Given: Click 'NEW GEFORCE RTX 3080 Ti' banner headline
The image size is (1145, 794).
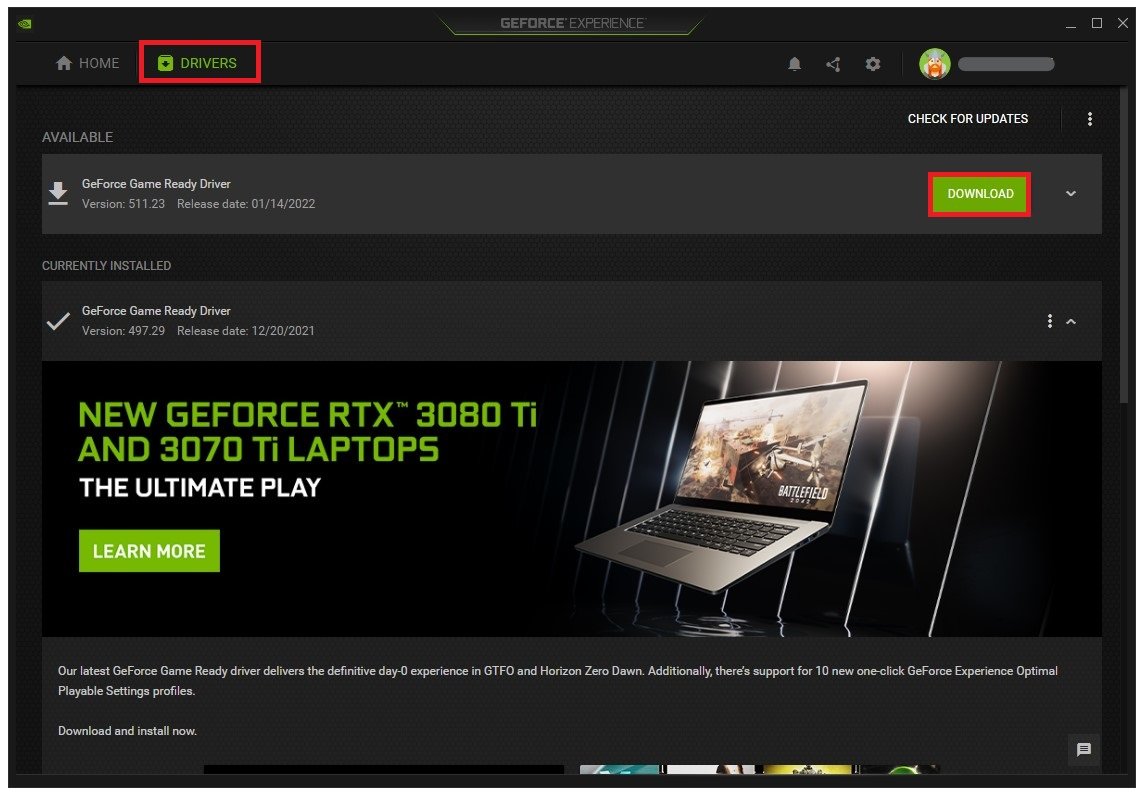Looking at the screenshot, I should (307, 415).
